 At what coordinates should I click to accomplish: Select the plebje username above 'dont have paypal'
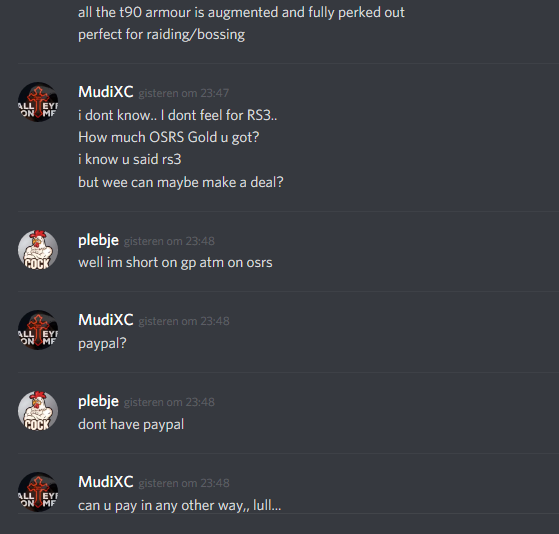click(98, 401)
